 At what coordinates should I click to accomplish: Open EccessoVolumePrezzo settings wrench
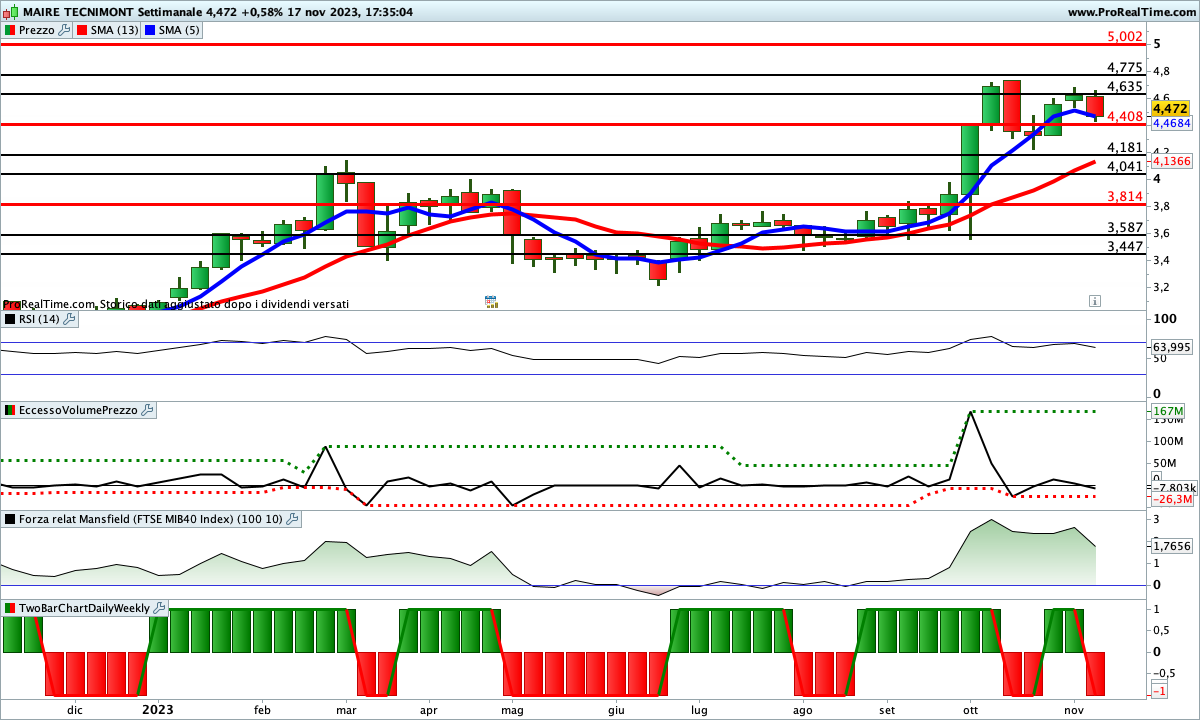click(147, 410)
